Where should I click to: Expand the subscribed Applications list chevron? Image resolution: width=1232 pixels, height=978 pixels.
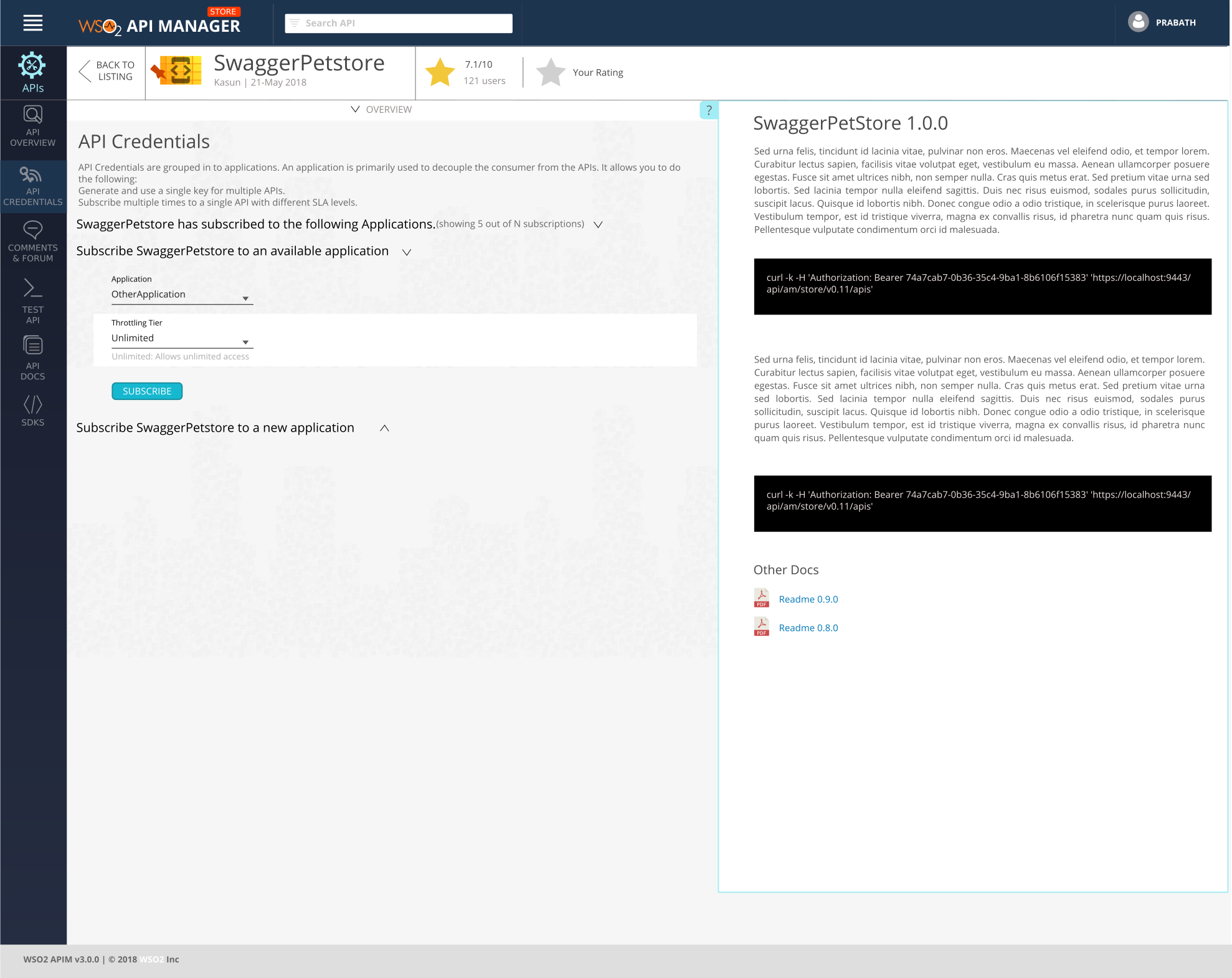pos(598,225)
